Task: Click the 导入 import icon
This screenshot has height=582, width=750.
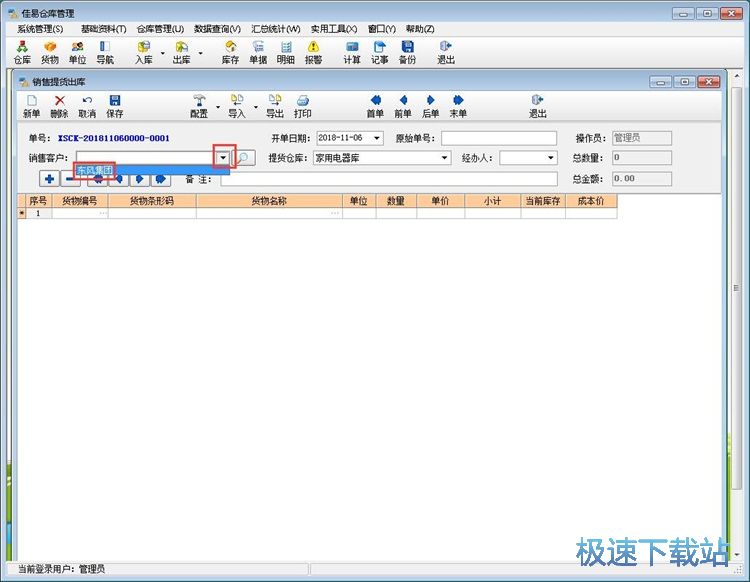Action: pos(237,106)
